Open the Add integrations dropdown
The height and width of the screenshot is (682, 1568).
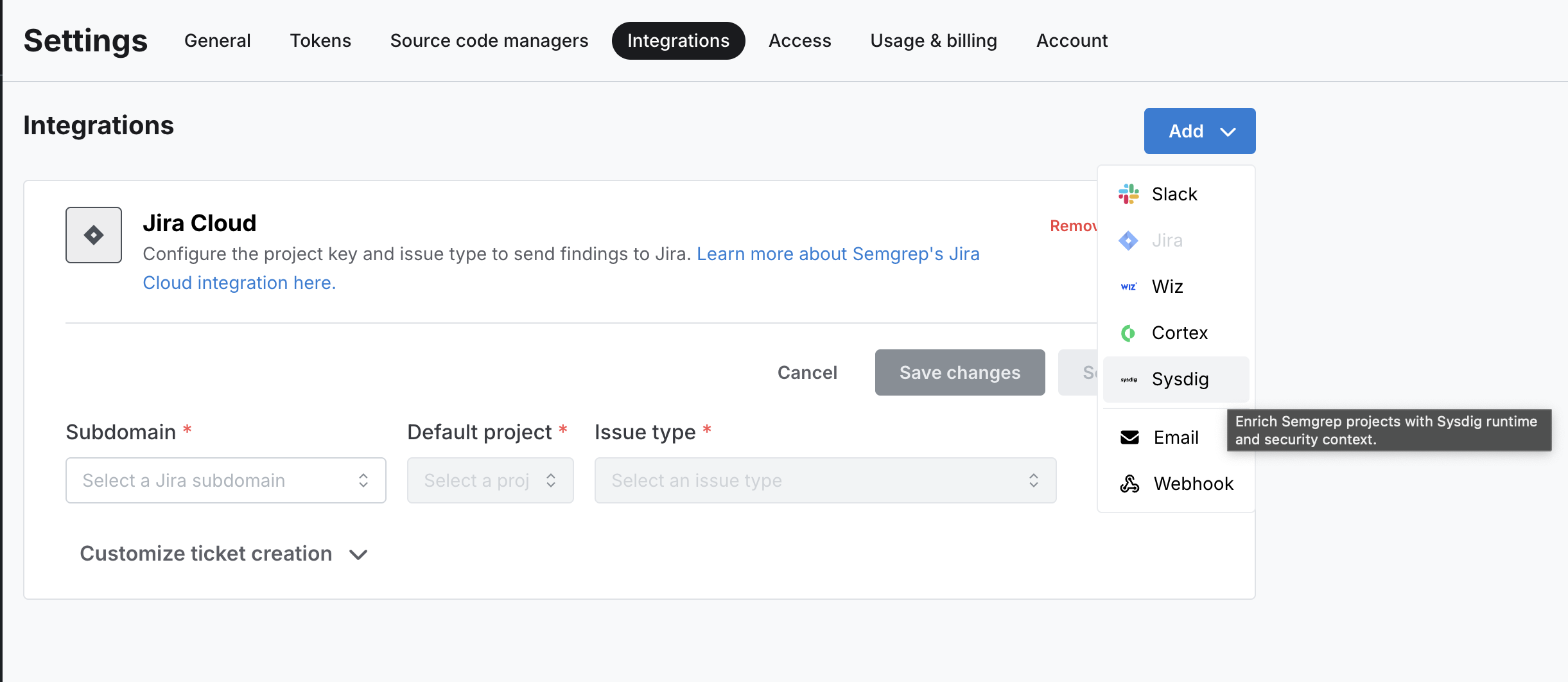click(x=1199, y=131)
